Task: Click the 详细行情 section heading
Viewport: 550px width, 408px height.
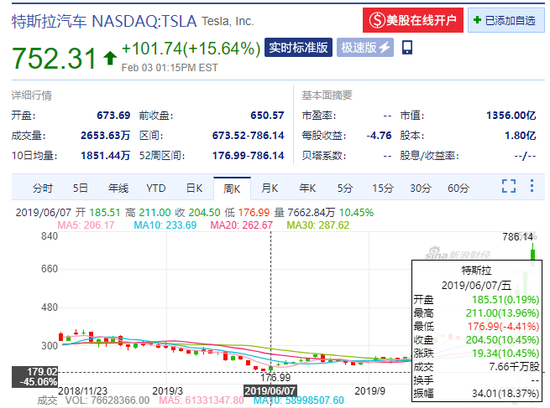Action: pyautogui.click(x=32, y=95)
